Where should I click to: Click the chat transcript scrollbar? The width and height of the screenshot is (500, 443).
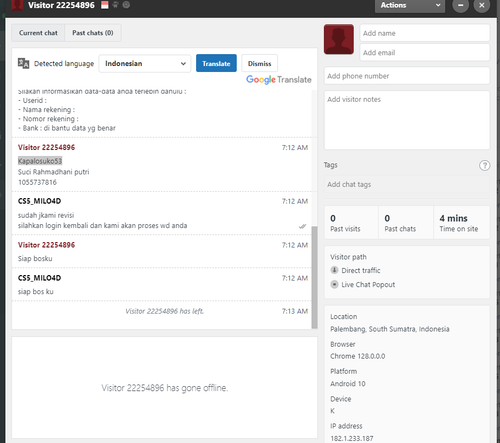pos(314,277)
